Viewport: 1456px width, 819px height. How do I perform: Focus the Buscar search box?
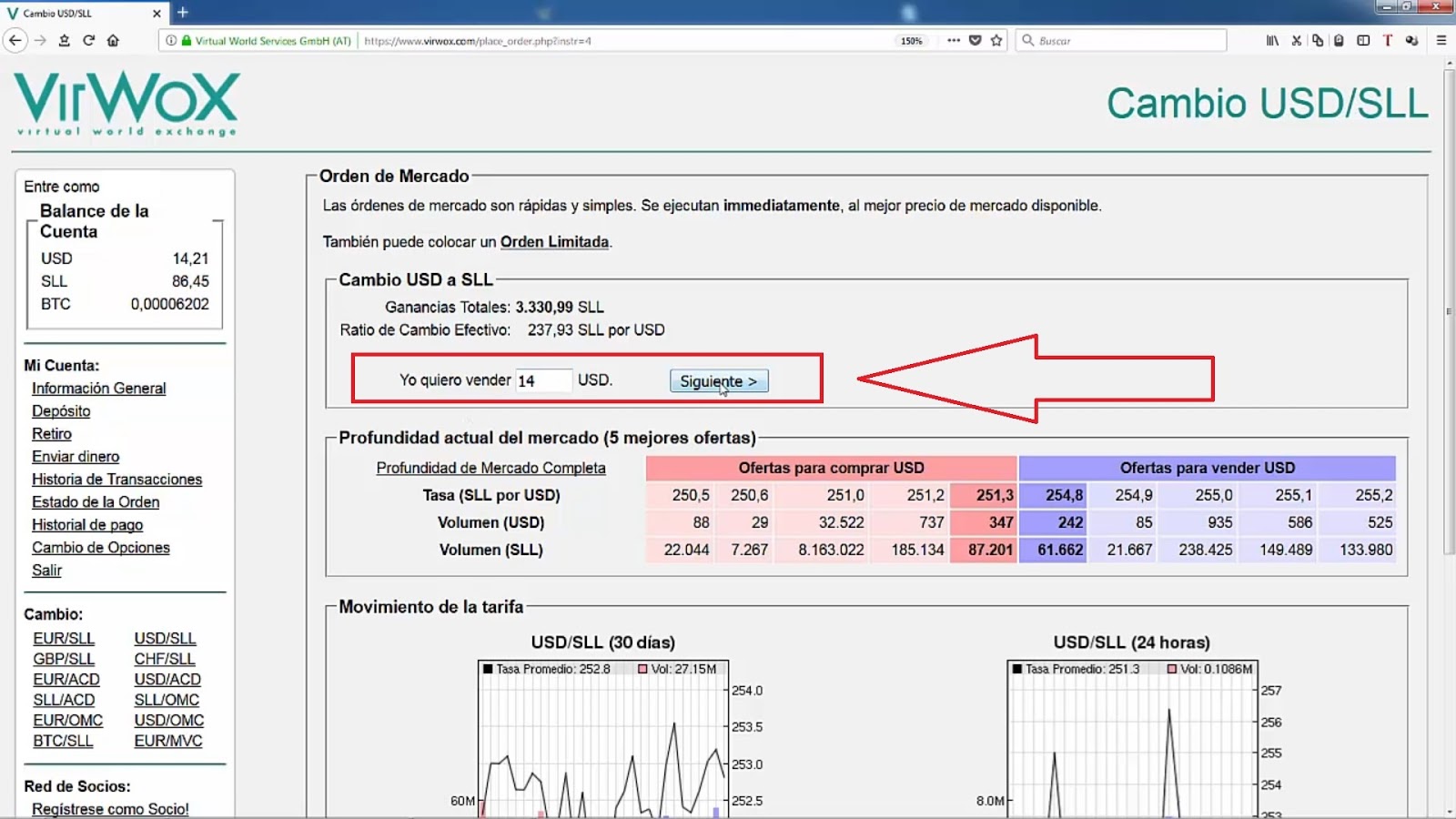click(1121, 40)
